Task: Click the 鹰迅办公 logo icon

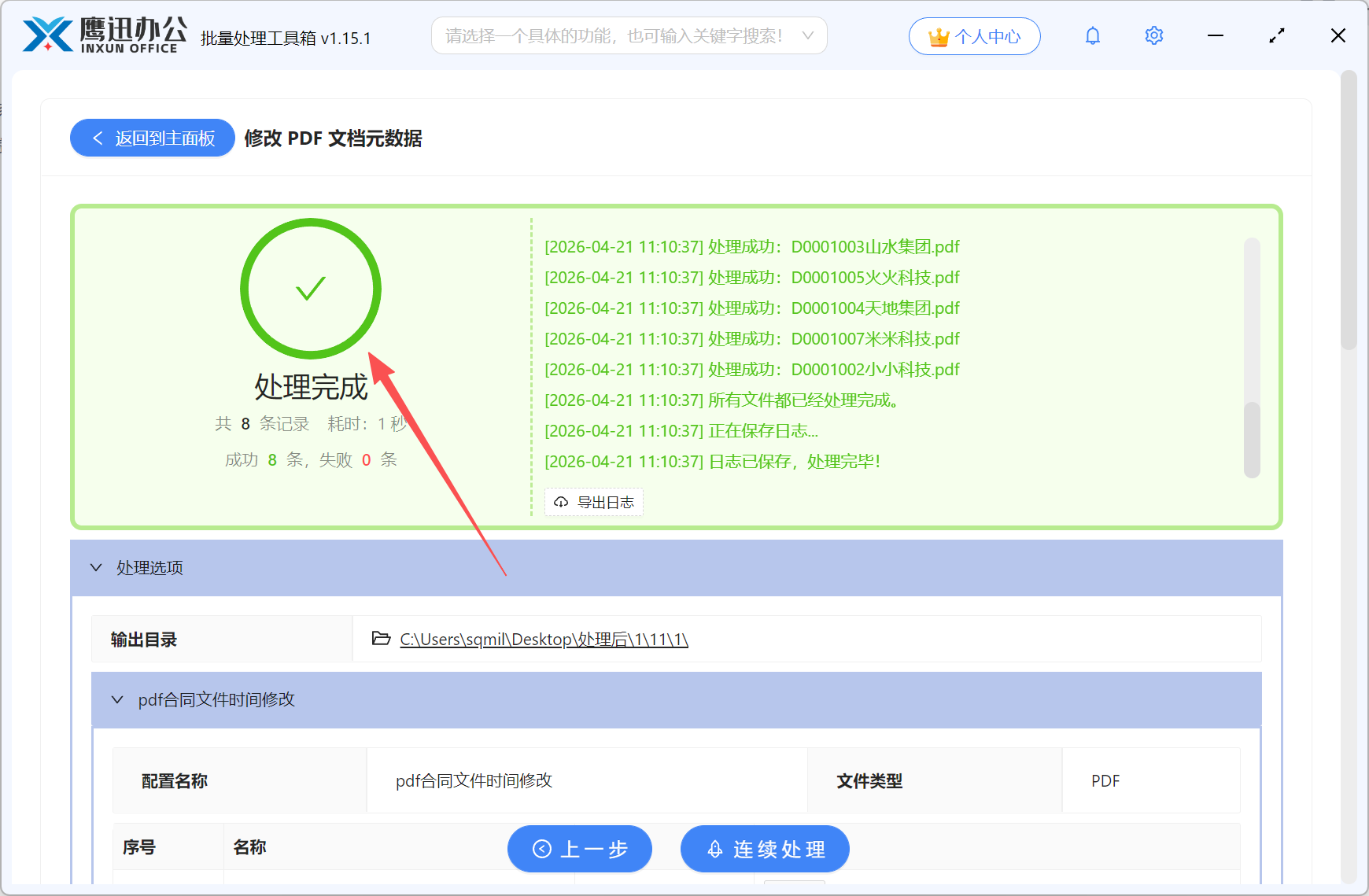Action: pyautogui.click(x=49, y=35)
